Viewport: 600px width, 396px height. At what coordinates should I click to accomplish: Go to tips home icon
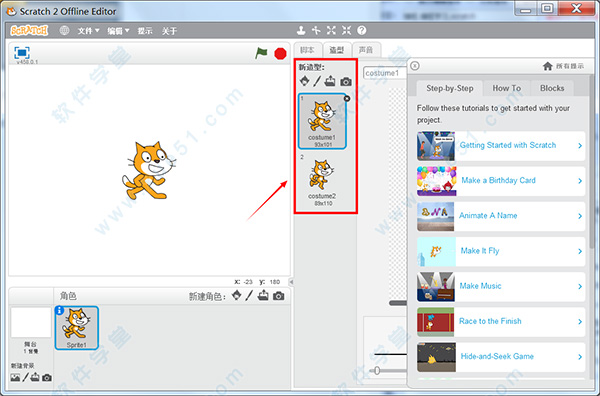point(548,66)
